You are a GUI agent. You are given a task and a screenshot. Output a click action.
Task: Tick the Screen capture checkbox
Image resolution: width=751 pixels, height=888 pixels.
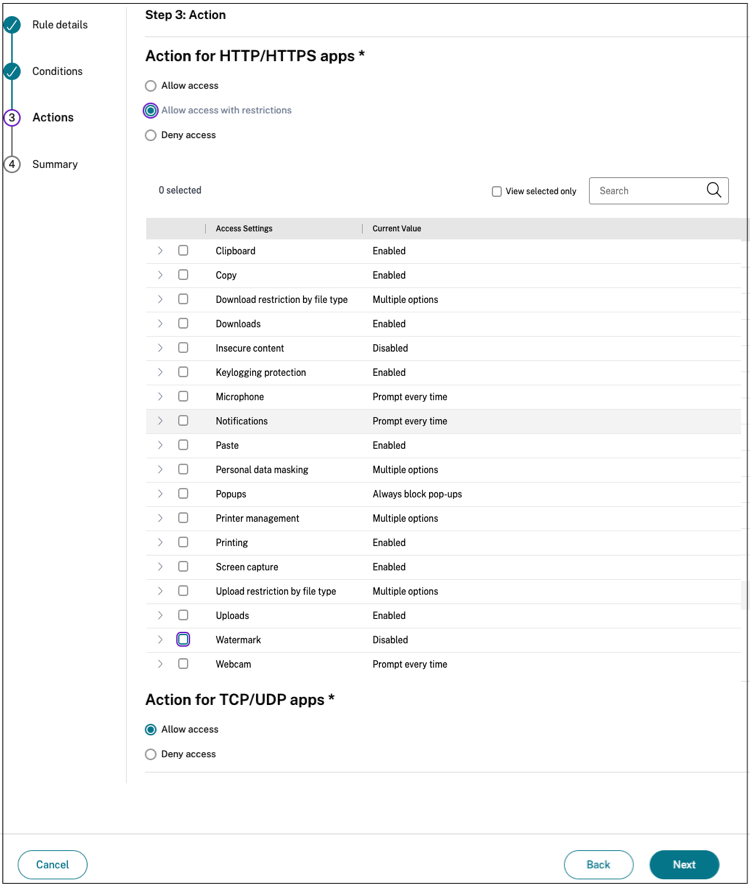pyautogui.click(x=183, y=567)
